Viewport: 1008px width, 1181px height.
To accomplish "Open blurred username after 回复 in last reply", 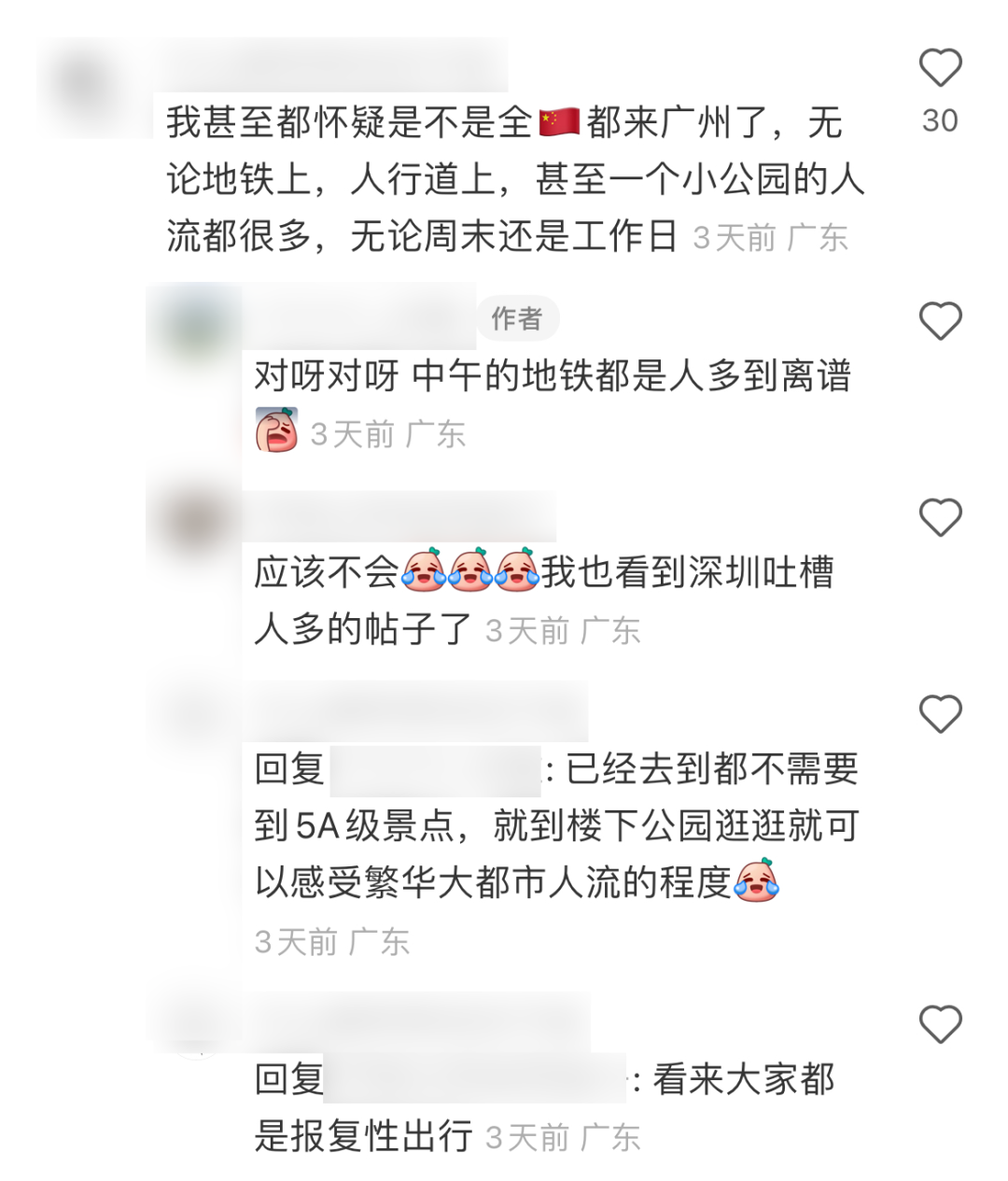I will (475, 1079).
